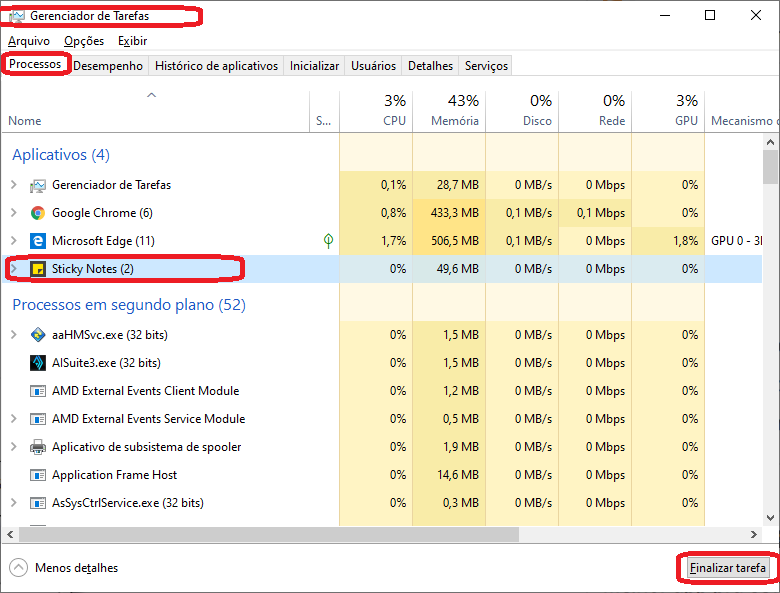Click the Mecanismo column header
780x593 pixels.
742,111
